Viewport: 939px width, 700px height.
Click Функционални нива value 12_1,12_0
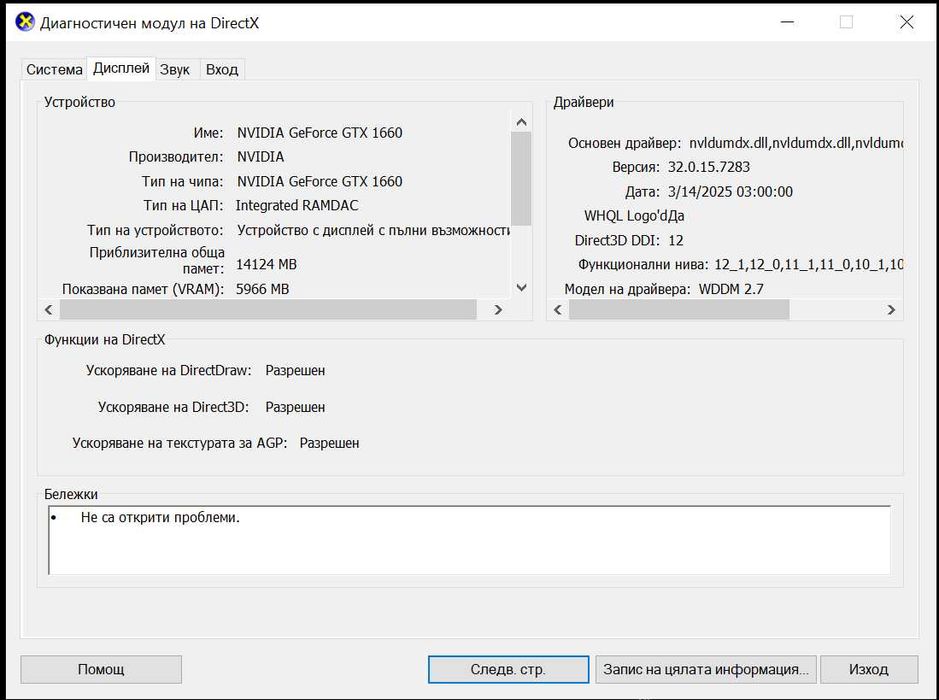[x=808, y=265]
